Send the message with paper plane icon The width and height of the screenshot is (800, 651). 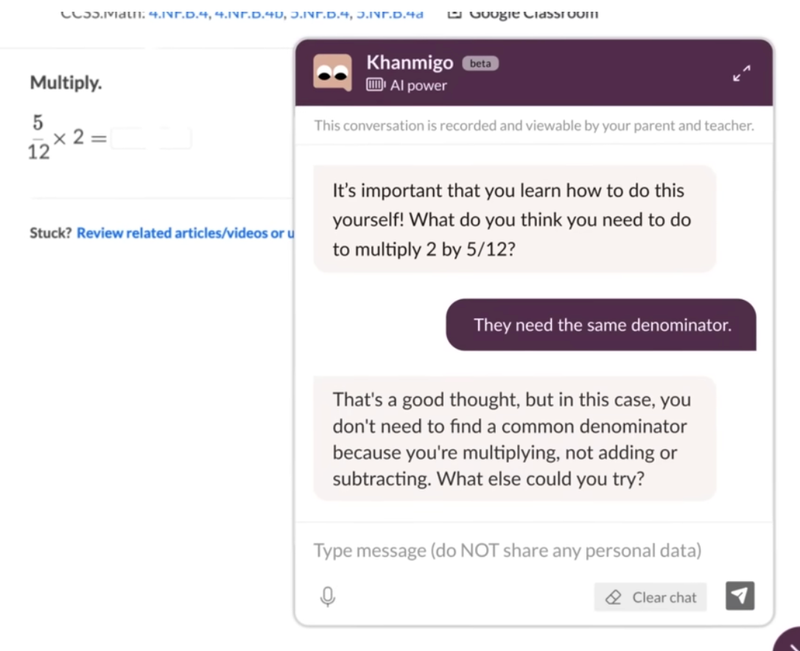(739, 596)
